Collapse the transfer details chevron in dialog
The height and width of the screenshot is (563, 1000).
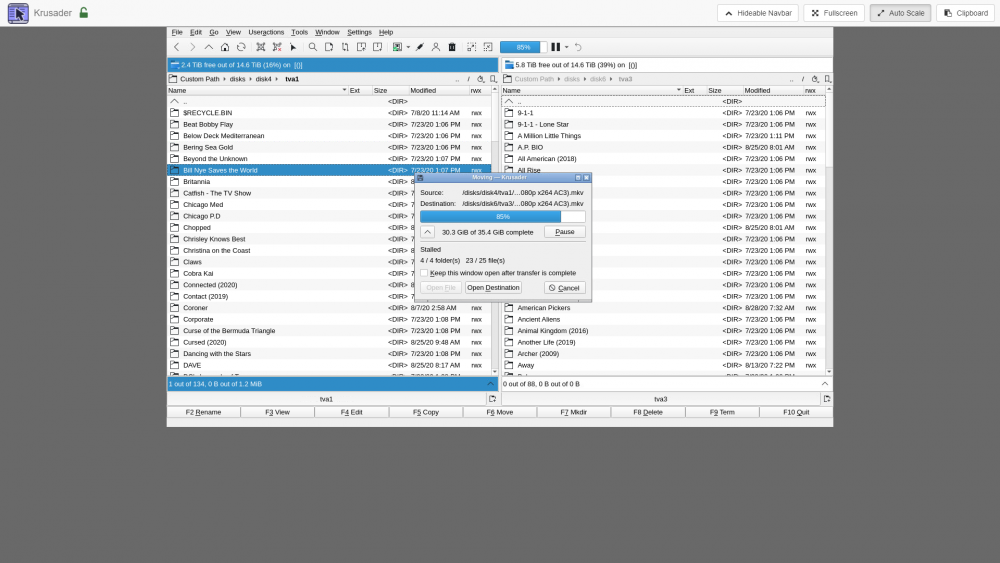(428, 232)
